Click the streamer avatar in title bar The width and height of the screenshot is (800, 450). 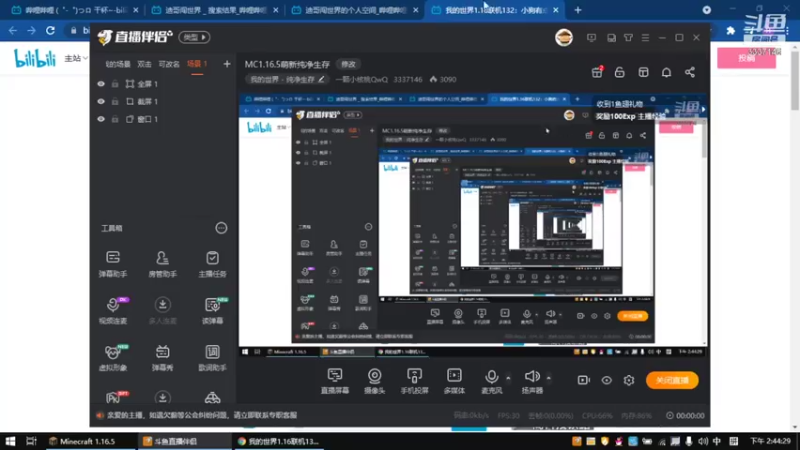click(x=564, y=38)
